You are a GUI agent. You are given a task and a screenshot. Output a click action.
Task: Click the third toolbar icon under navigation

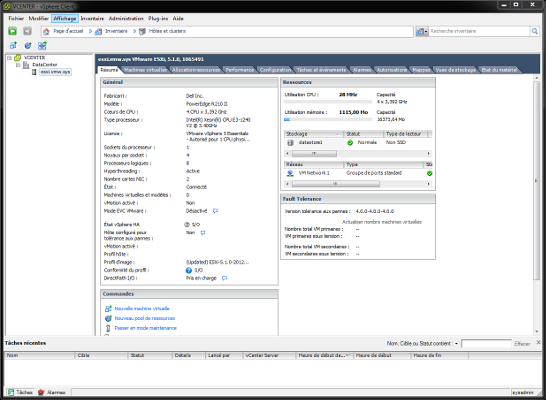click(42, 46)
